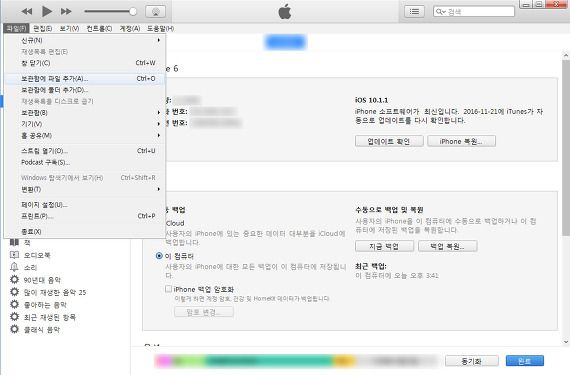570x375 pixels.
Task: Expand the 보관함(B) submenu
Action: 85,113
